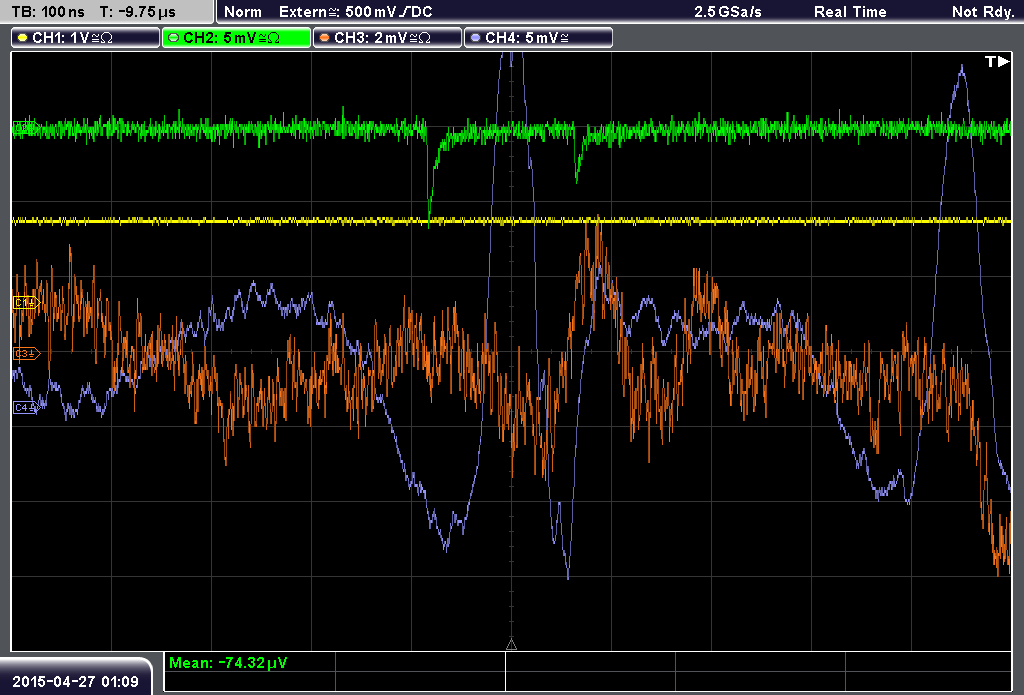This screenshot has height=695, width=1024.
Task: Click the orange dot on CH3 tab
Action: (324, 38)
